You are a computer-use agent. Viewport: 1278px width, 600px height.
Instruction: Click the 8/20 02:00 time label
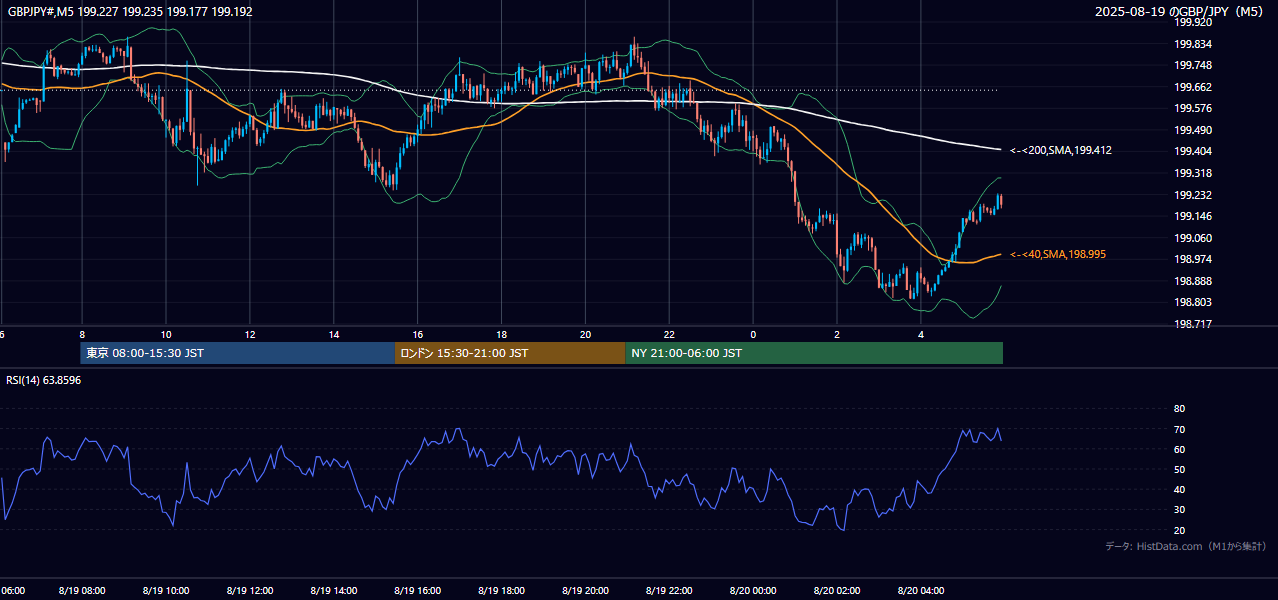837,591
